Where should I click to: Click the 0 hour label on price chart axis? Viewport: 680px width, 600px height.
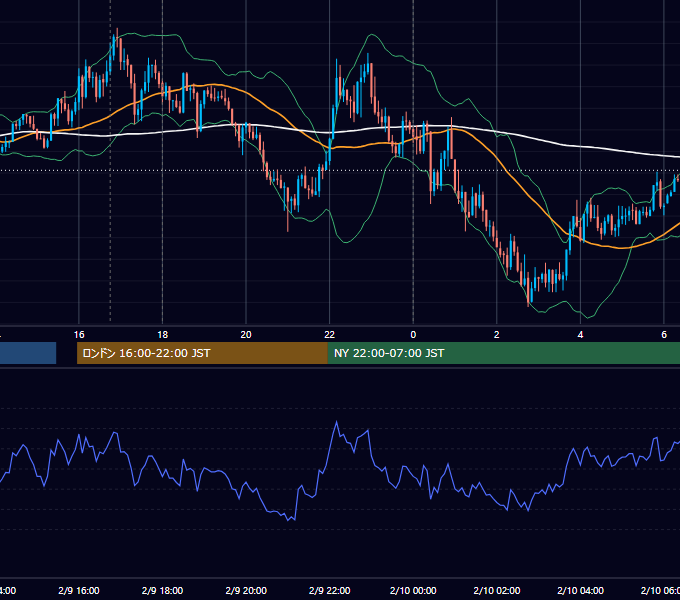tap(413, 334)
